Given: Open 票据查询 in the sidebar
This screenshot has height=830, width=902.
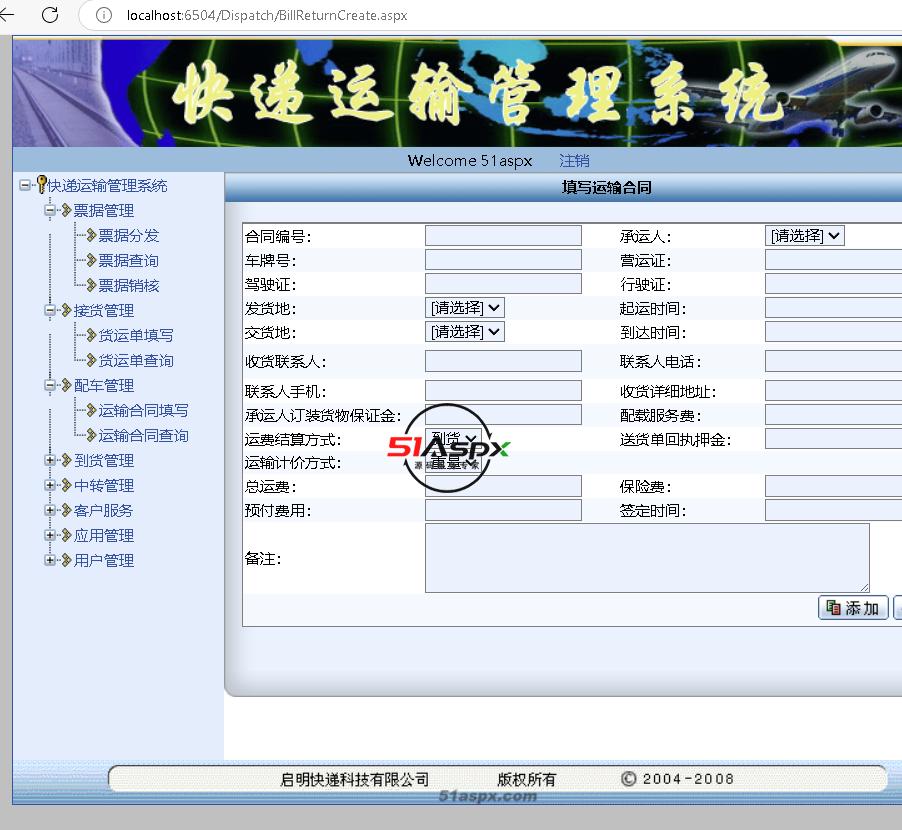Looking at the screenshot, I should pyautogui.click(x=128, y=260).
